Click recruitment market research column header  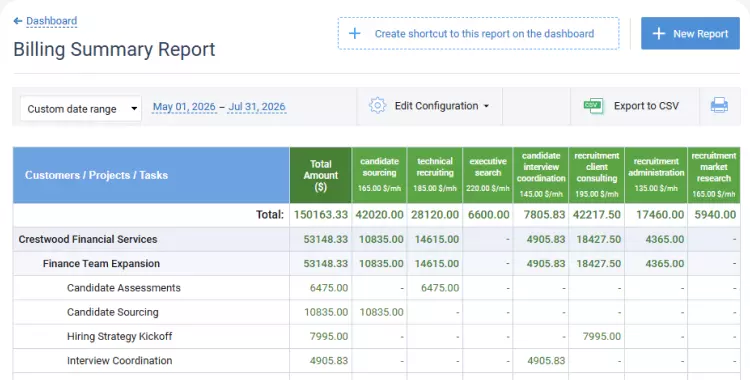(x=714, y=175)
